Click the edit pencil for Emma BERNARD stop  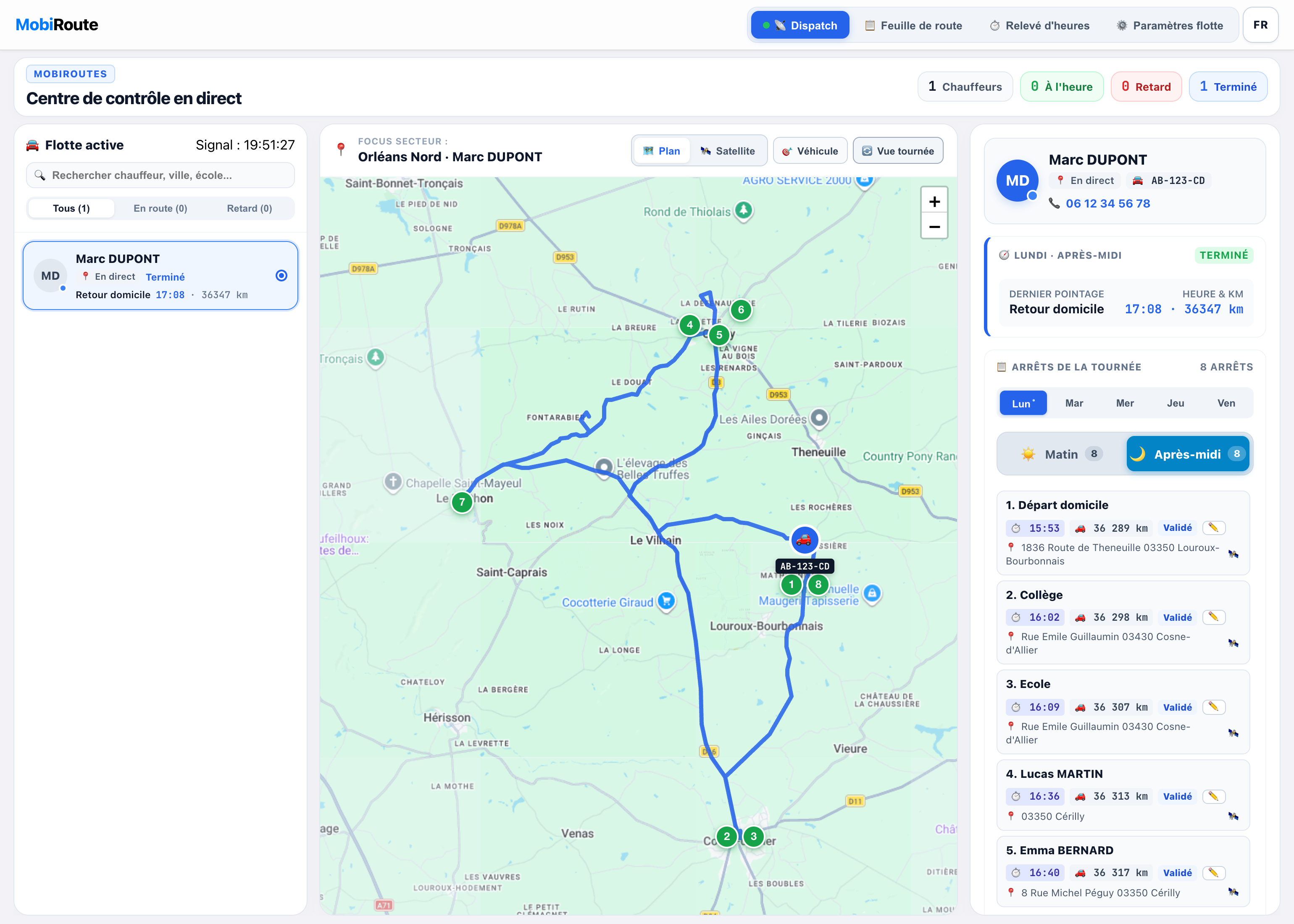(x=1213, y=872)
